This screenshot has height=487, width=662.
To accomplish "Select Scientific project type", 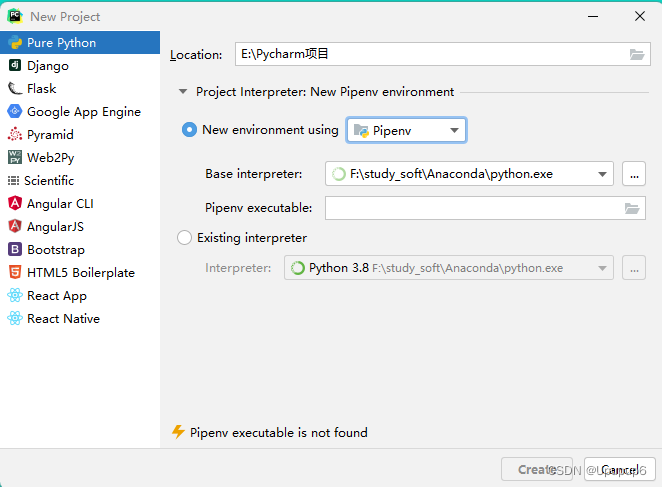I will [80, 181].
